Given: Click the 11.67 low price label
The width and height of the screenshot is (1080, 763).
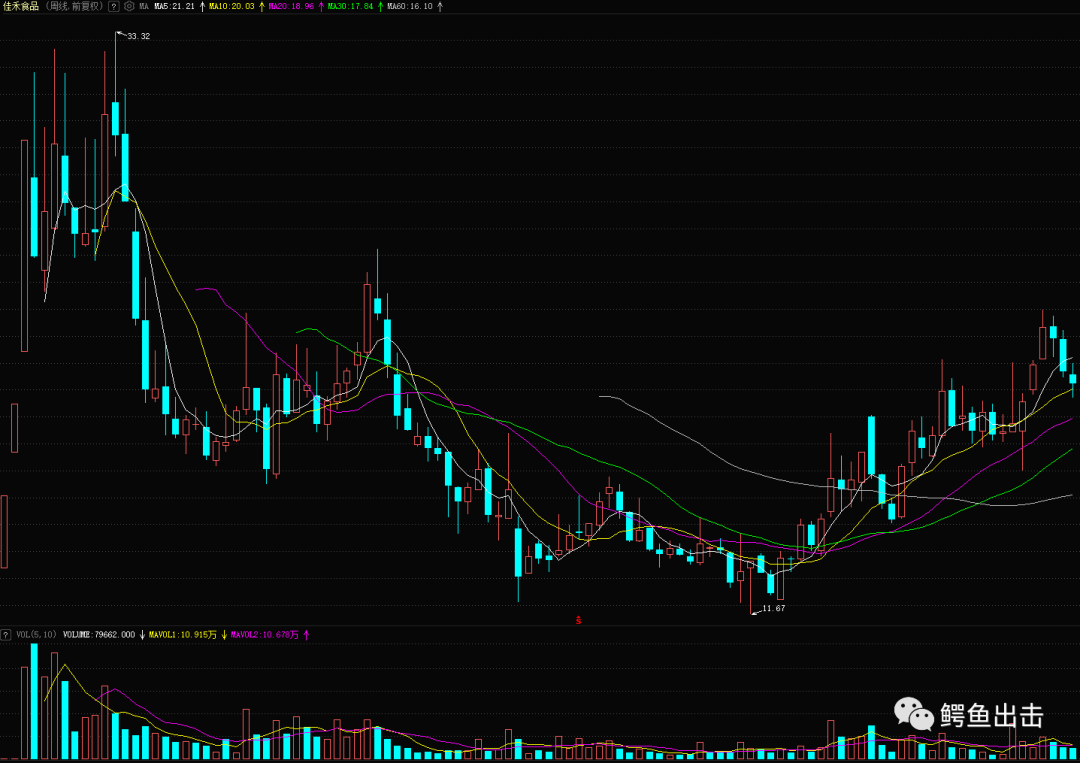Looking at the screenshot, I should [x=773, y=608].
